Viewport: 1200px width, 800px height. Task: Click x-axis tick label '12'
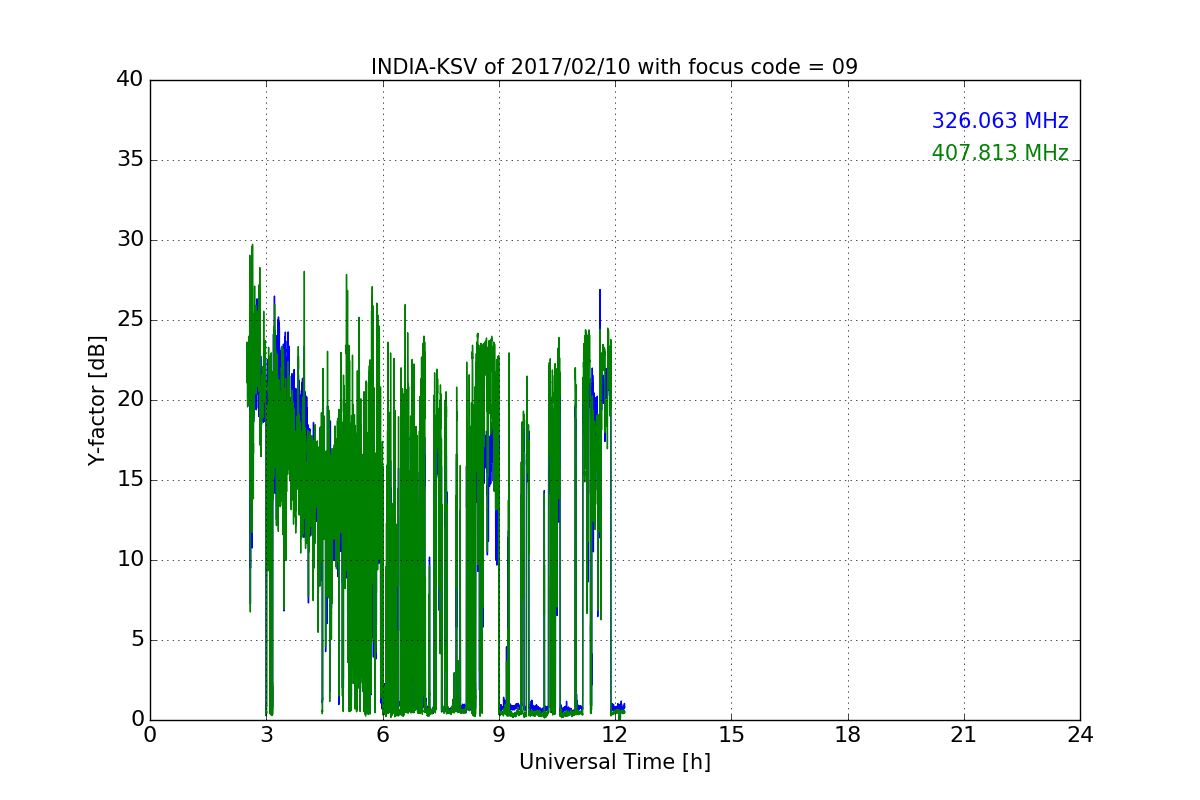click(x=615, y=735)
